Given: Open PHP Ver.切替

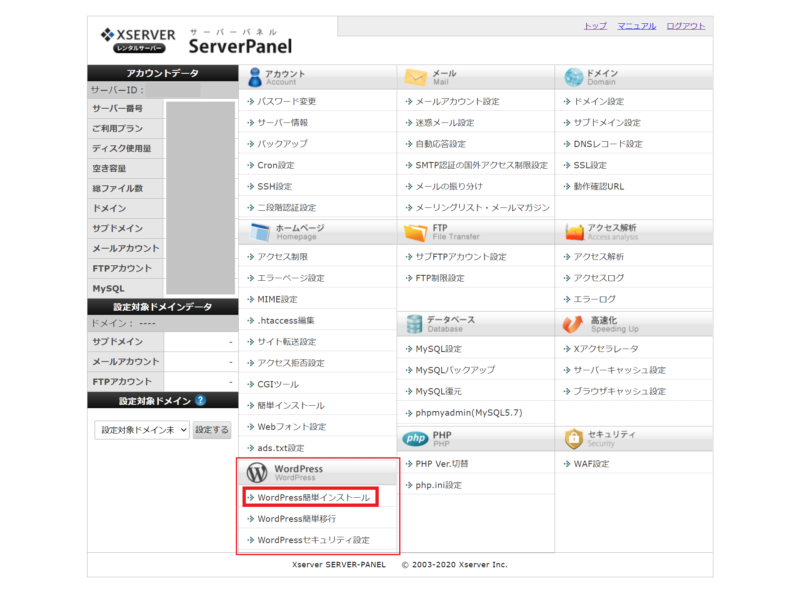Looking at the screenshot, I should pos(442,464).
